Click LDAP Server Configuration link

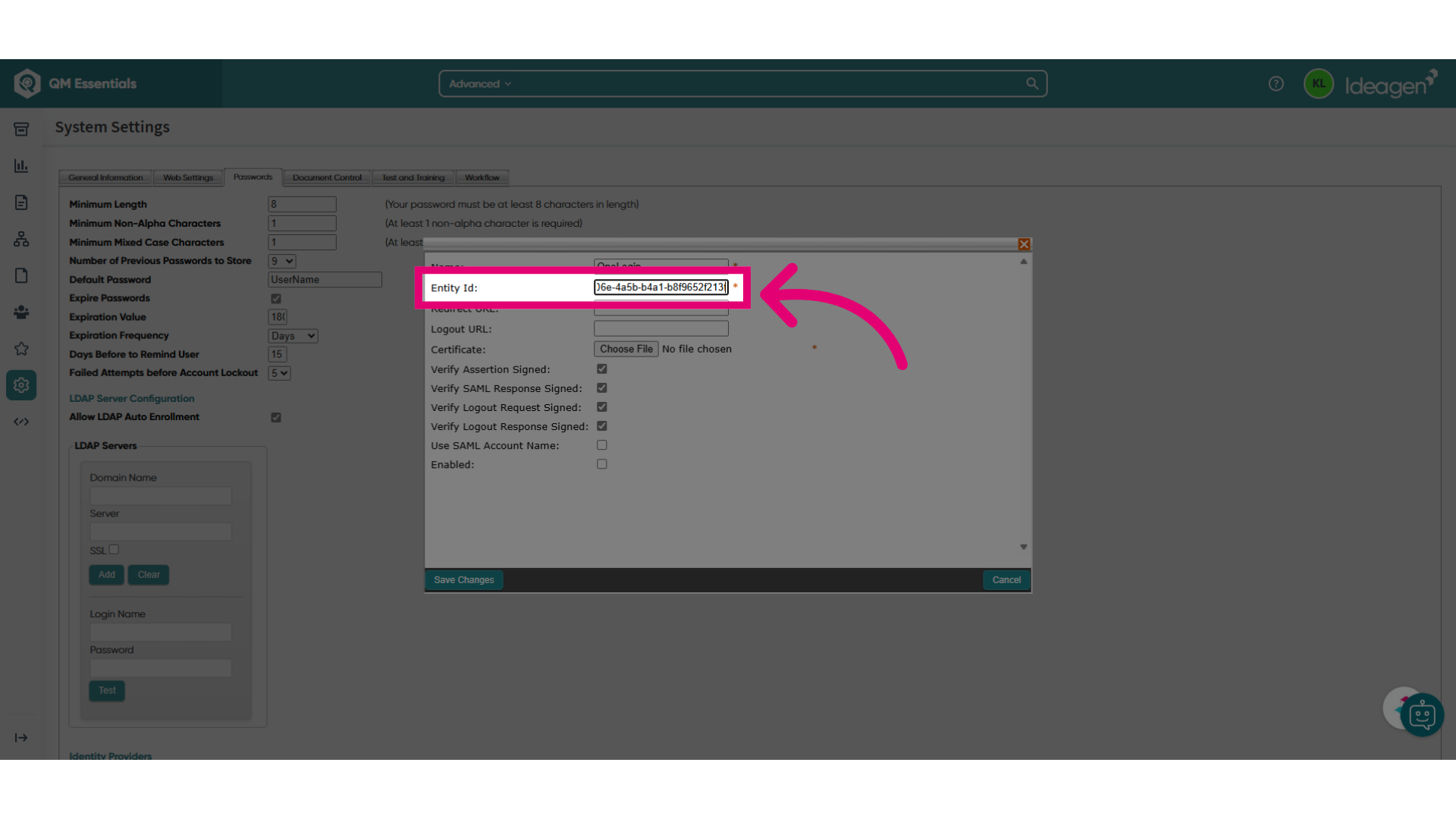click(132, 398)
